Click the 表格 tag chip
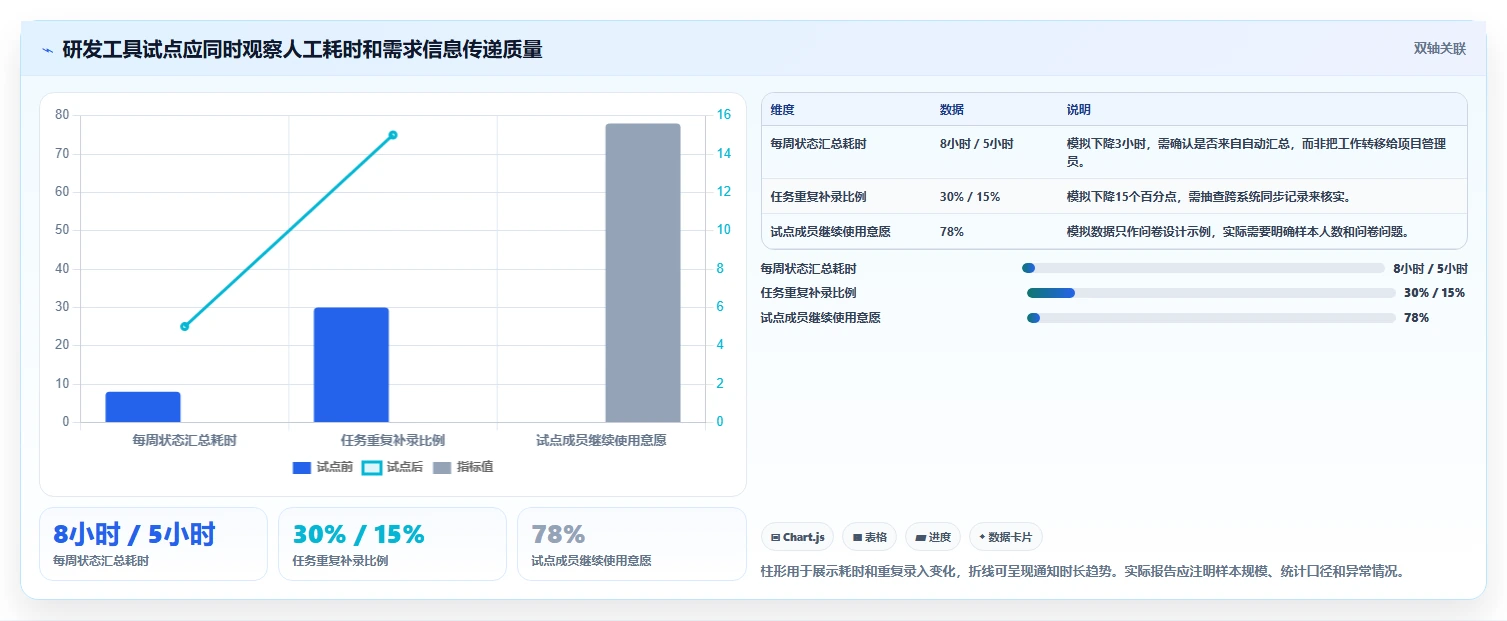Screen dimensions: 1507x621 [869, 537]
